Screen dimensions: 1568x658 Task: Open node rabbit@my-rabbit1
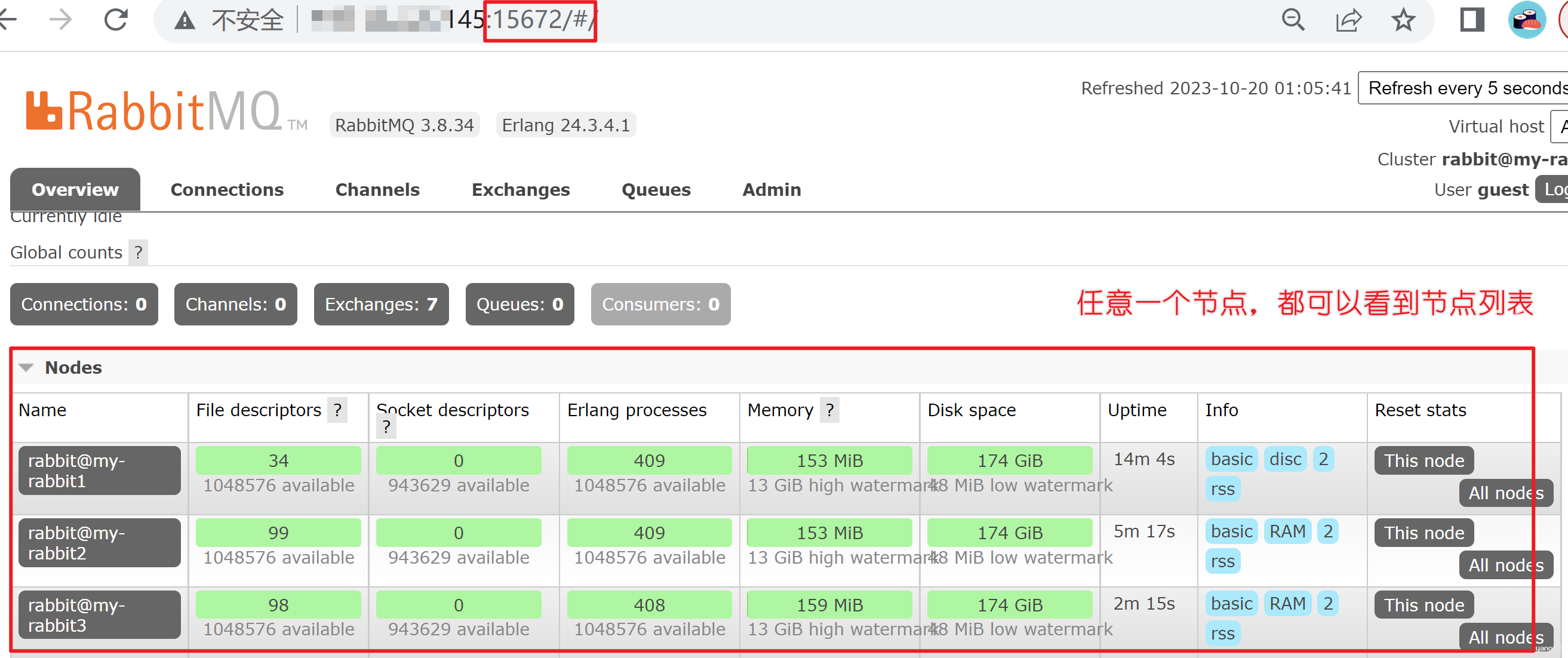click(x=99, y=471)
